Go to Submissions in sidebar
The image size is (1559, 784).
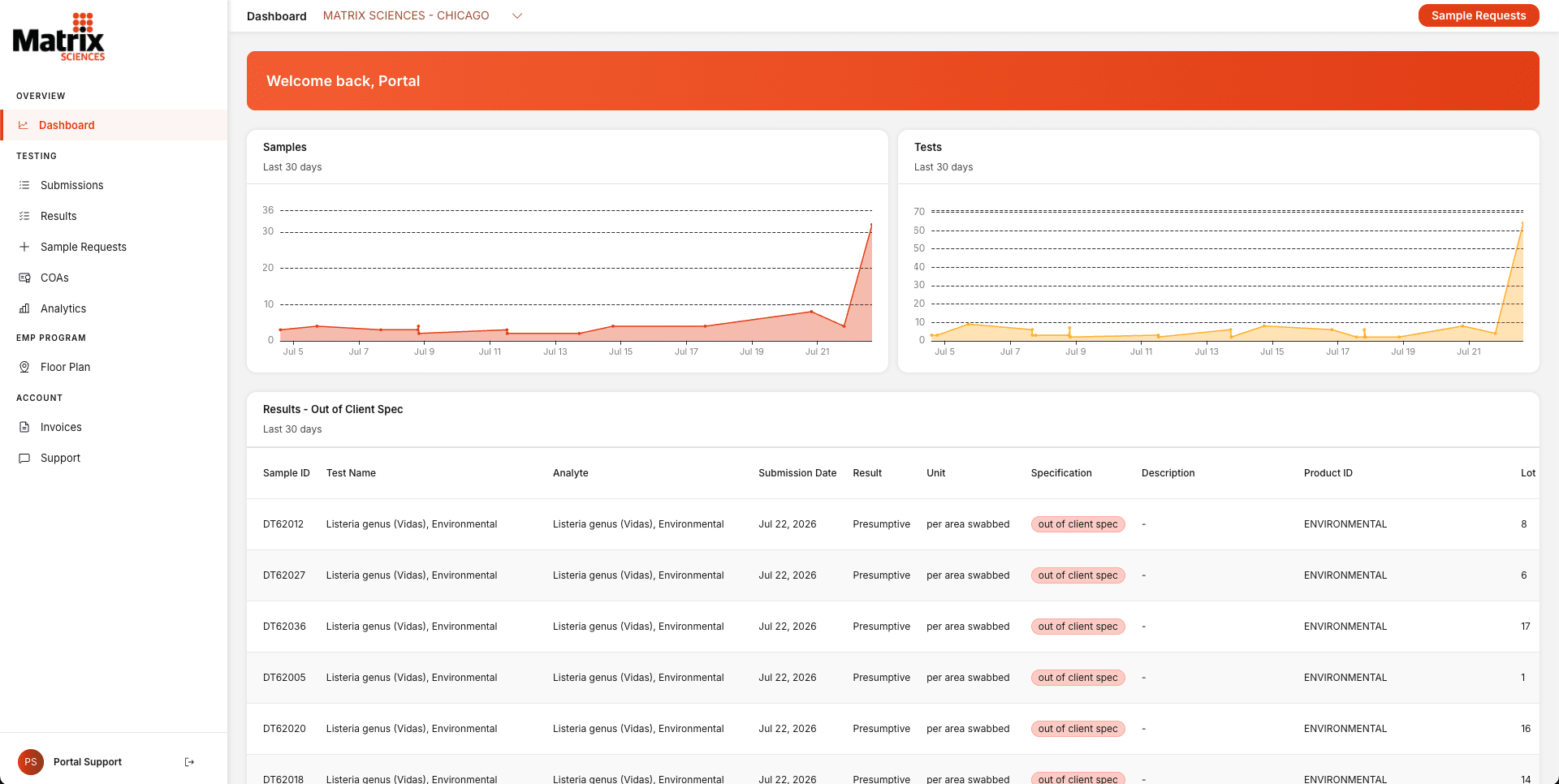pyautogui.click(x=114, y=185)
